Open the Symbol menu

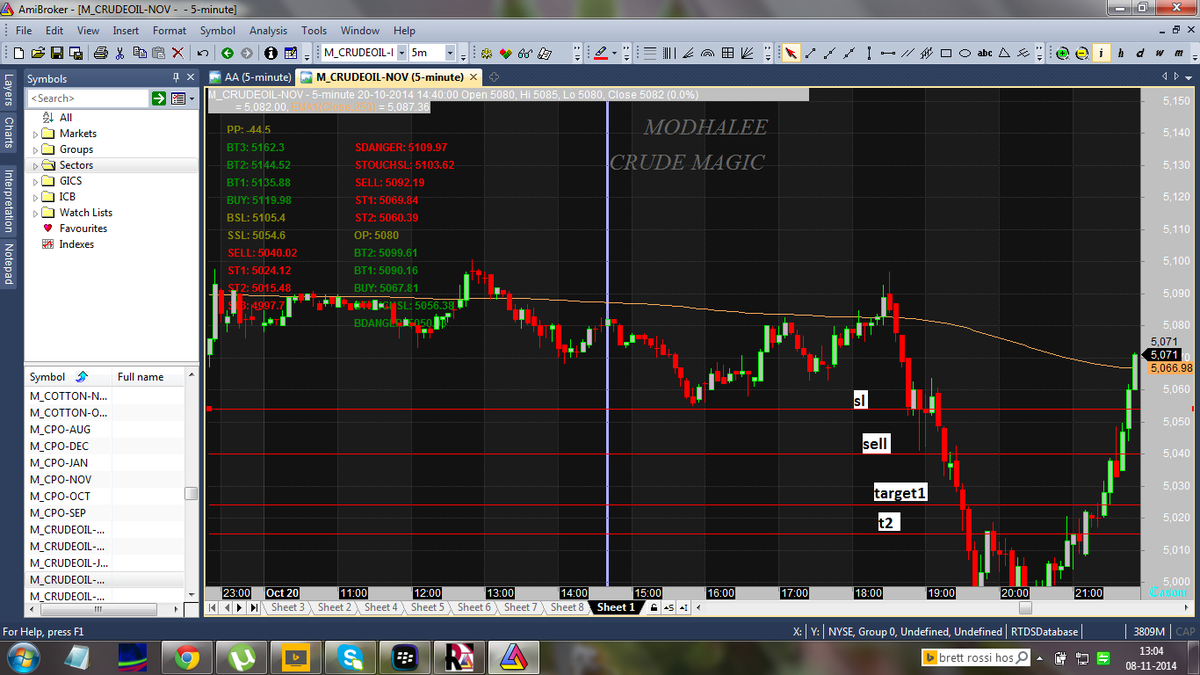coord(218,31)
